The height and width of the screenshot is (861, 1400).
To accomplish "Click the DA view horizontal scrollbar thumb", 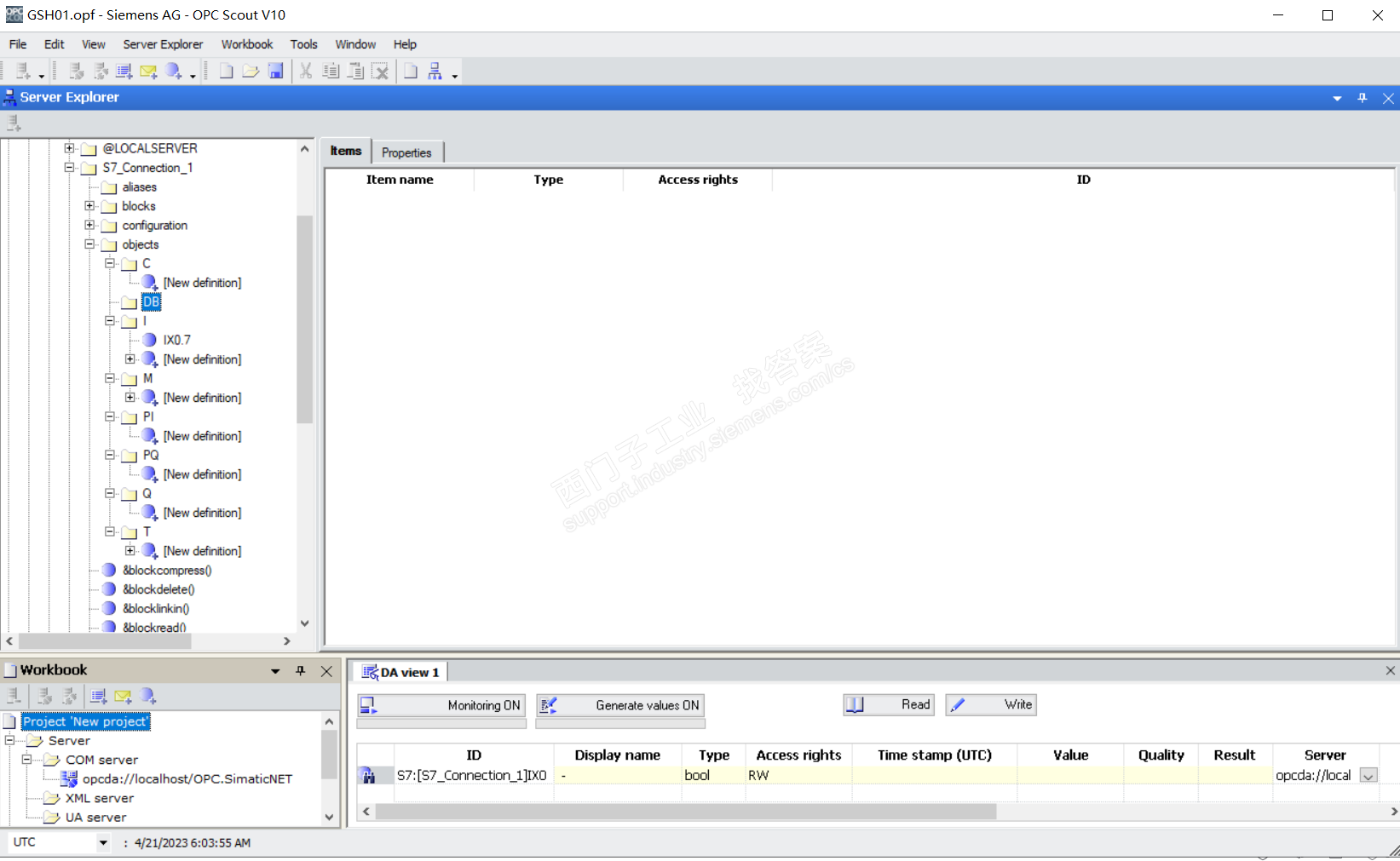I will (x=686, y=812).
